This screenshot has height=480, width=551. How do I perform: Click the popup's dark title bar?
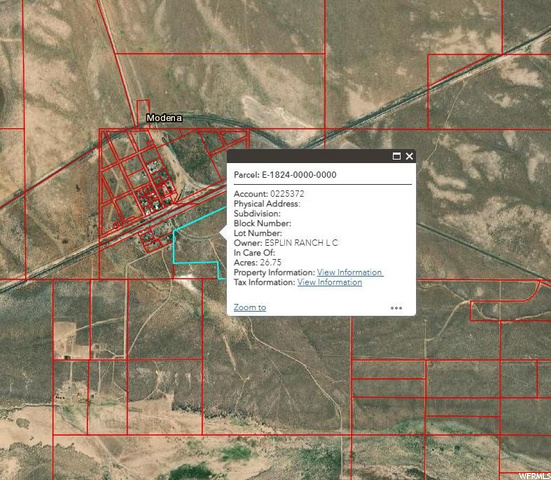point(309,156)
